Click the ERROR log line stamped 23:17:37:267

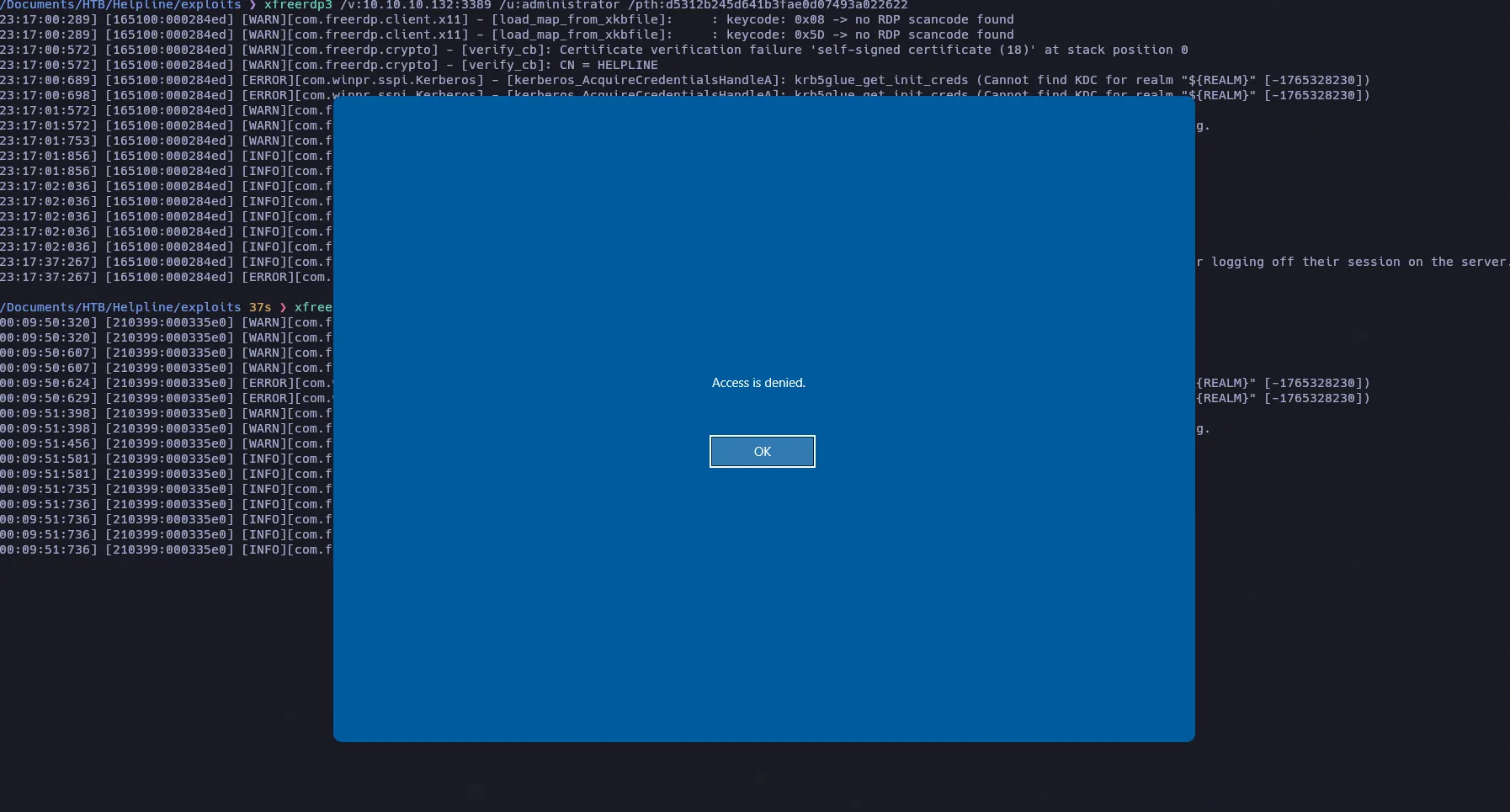pos(167,277)
